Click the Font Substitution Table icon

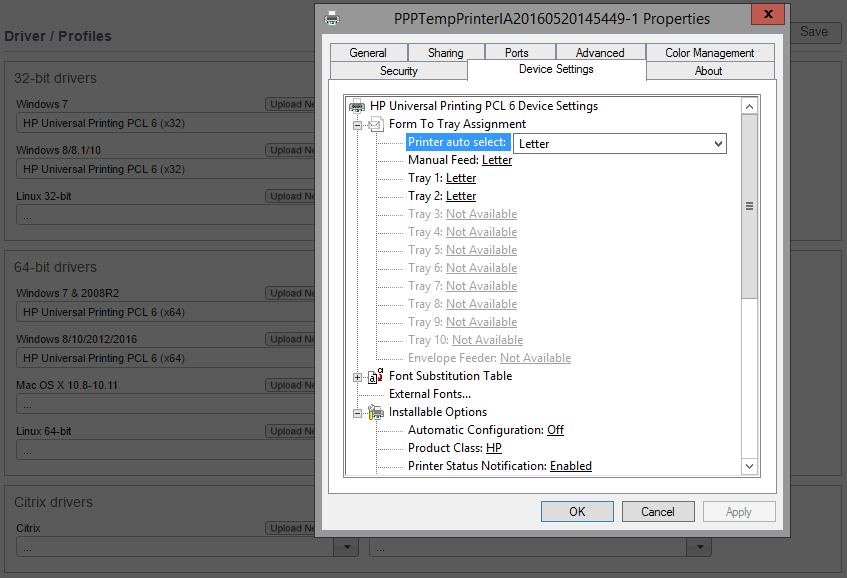click(x=376, y=376)
